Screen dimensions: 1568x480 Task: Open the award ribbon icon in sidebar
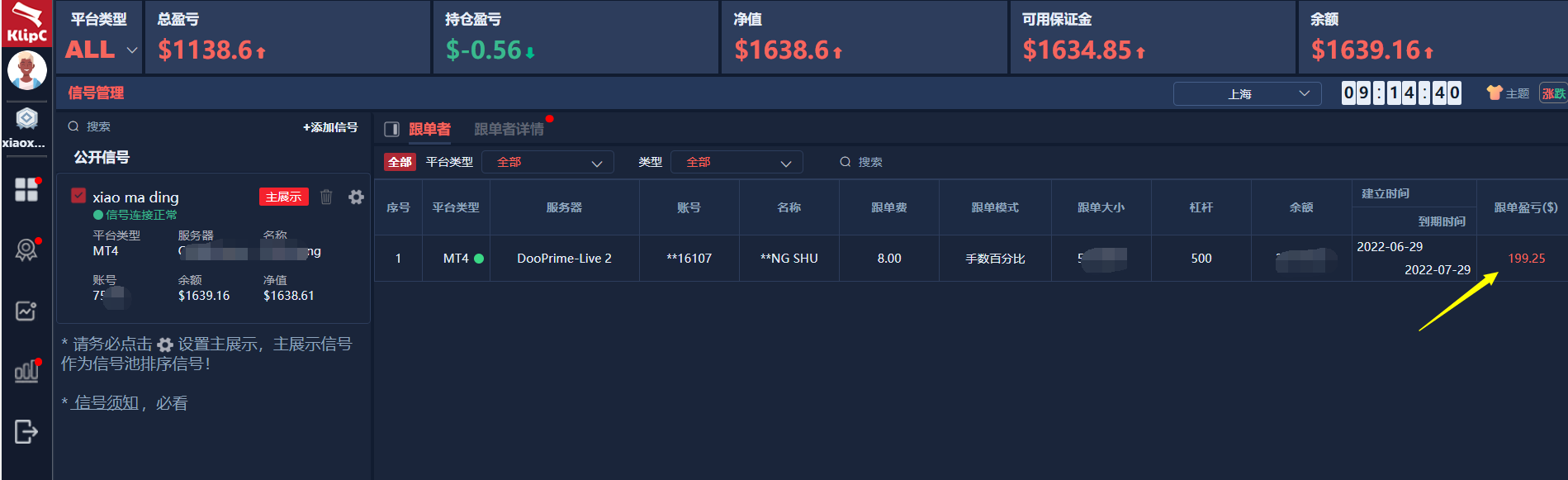coord(26,250)
